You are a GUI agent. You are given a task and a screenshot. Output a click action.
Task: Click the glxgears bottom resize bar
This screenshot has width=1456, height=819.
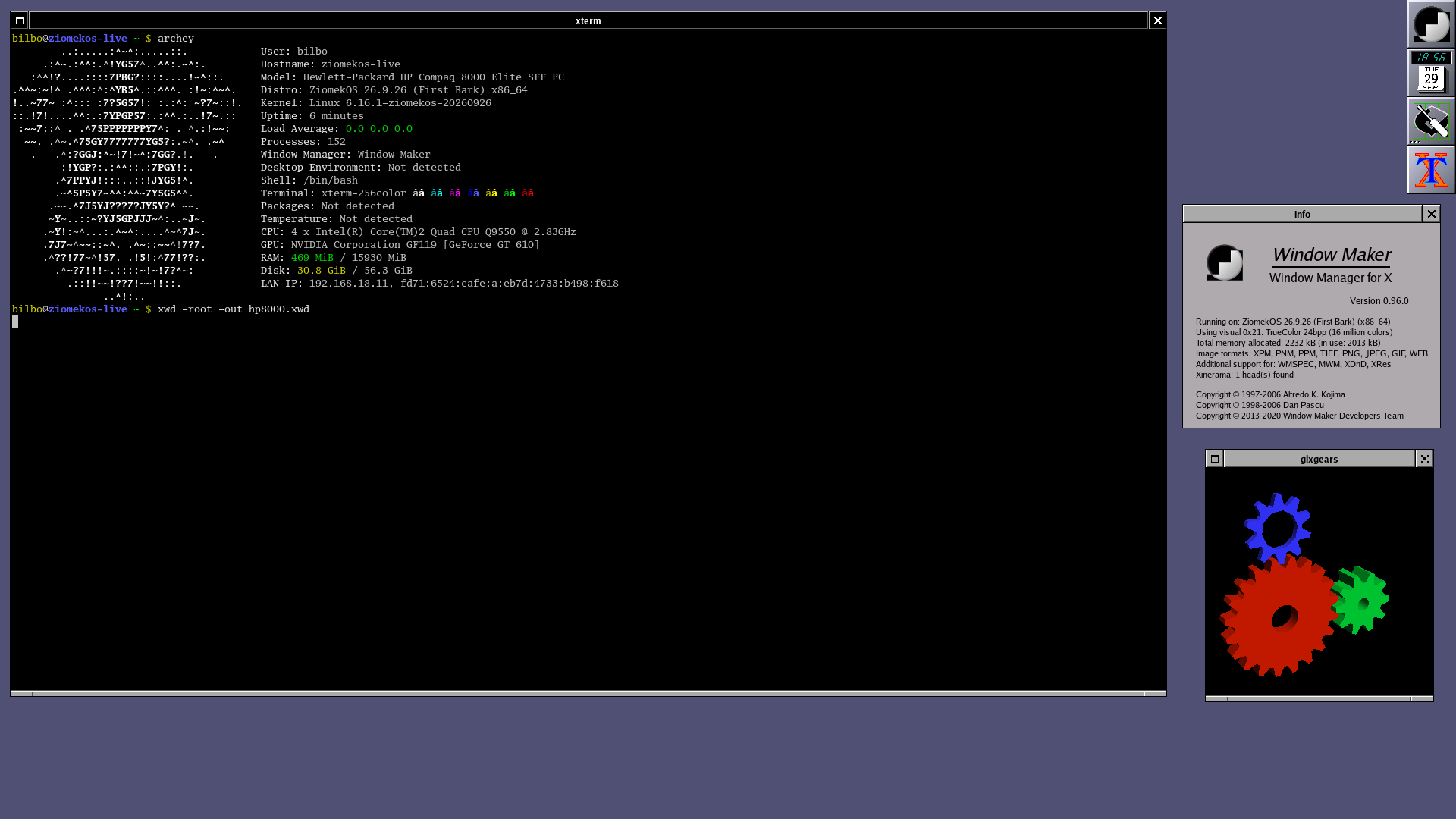coord(1319,698)
